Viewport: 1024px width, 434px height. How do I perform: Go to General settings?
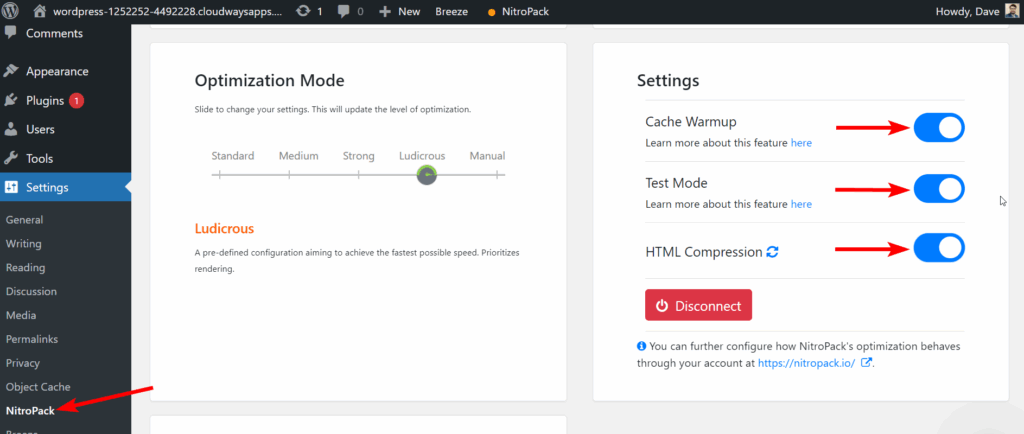(24, 220)
